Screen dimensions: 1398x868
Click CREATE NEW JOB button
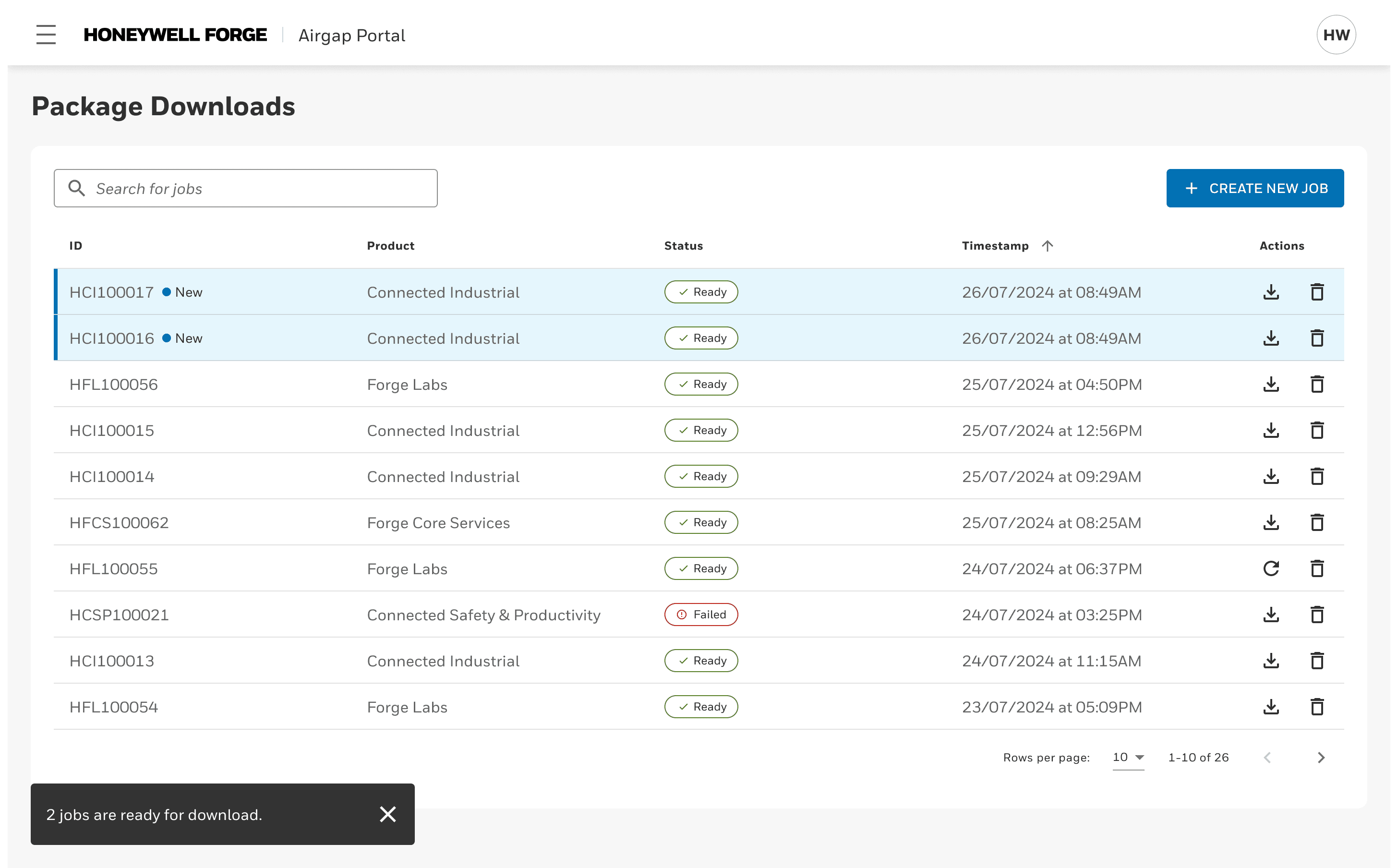(x=1256, y=188)
